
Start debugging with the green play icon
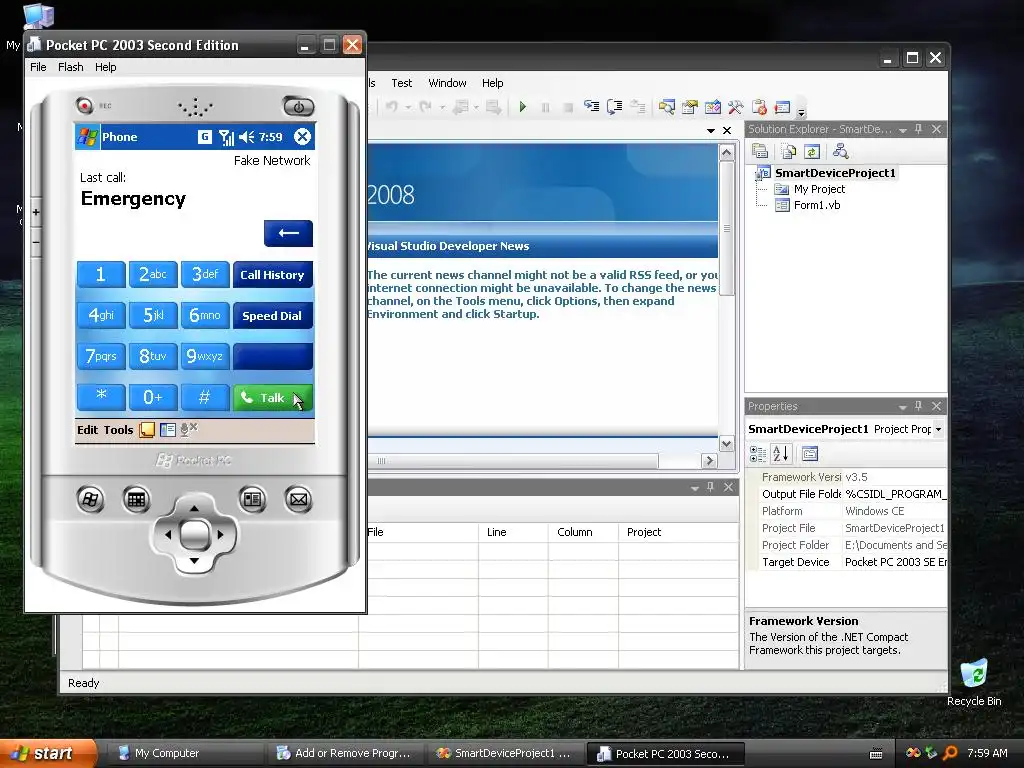point(522,106)
